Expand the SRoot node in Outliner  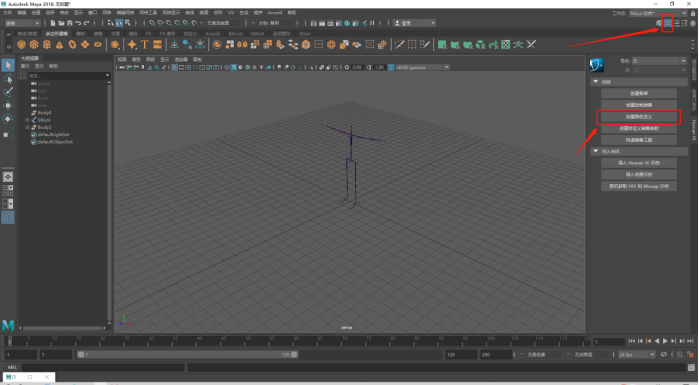[x=27, y=120]
